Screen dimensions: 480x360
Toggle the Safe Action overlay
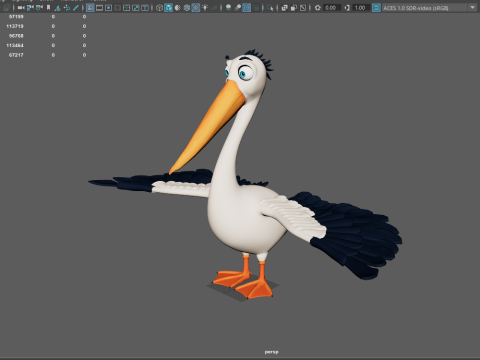click(136, 7)
